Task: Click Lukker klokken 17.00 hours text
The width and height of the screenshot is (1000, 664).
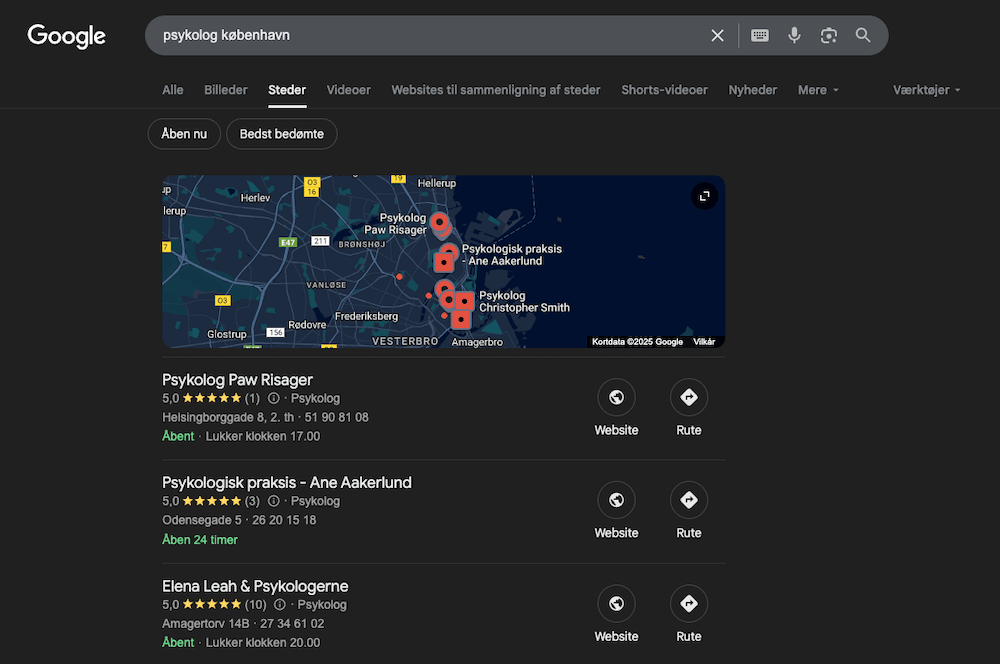Action: coord(263,436)
